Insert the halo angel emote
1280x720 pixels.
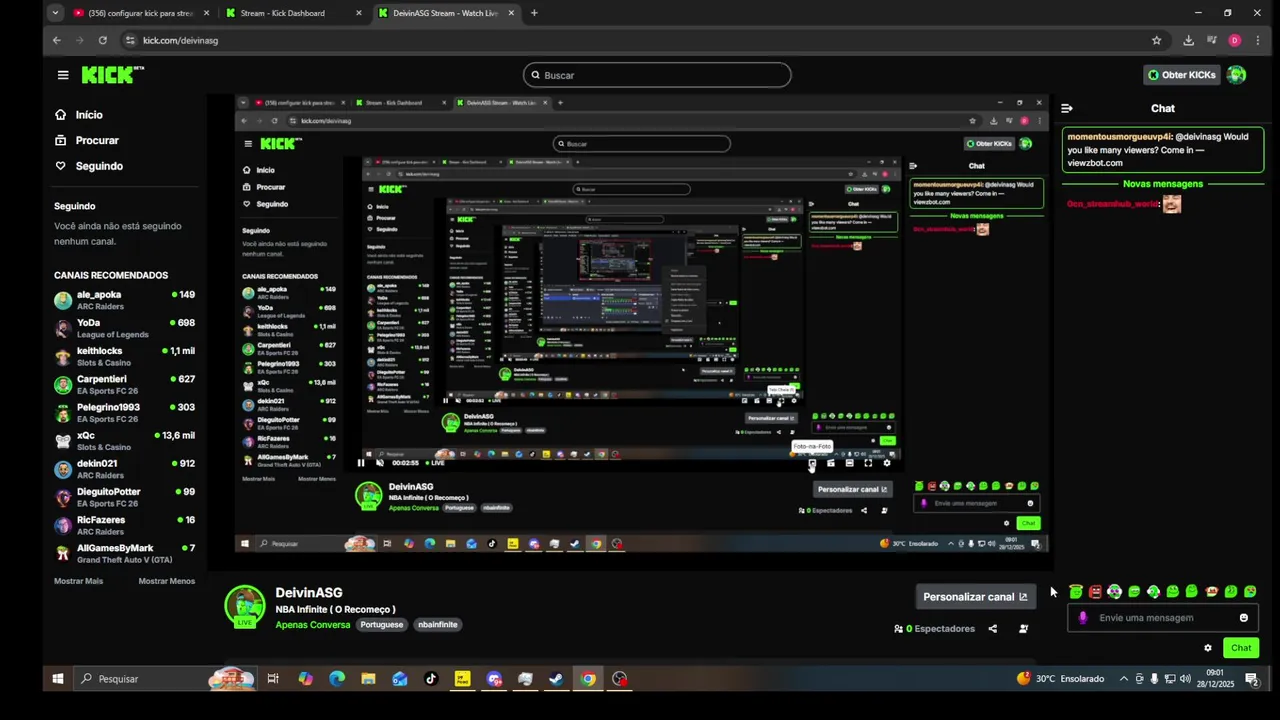(1076, 592)
